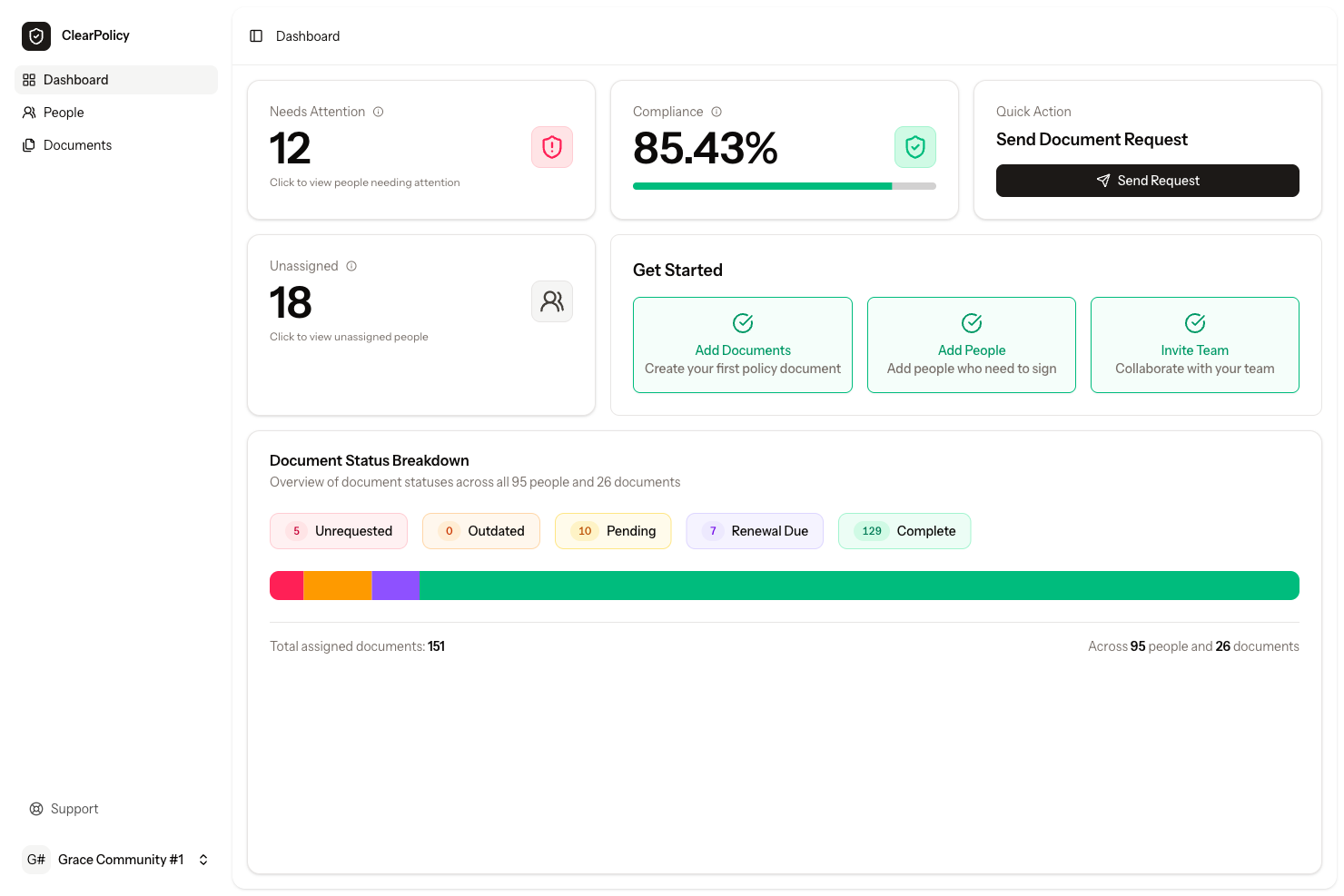1344x896 pixels.
Task: Click the Invite Team card
Action: (x=1194, y=345)
